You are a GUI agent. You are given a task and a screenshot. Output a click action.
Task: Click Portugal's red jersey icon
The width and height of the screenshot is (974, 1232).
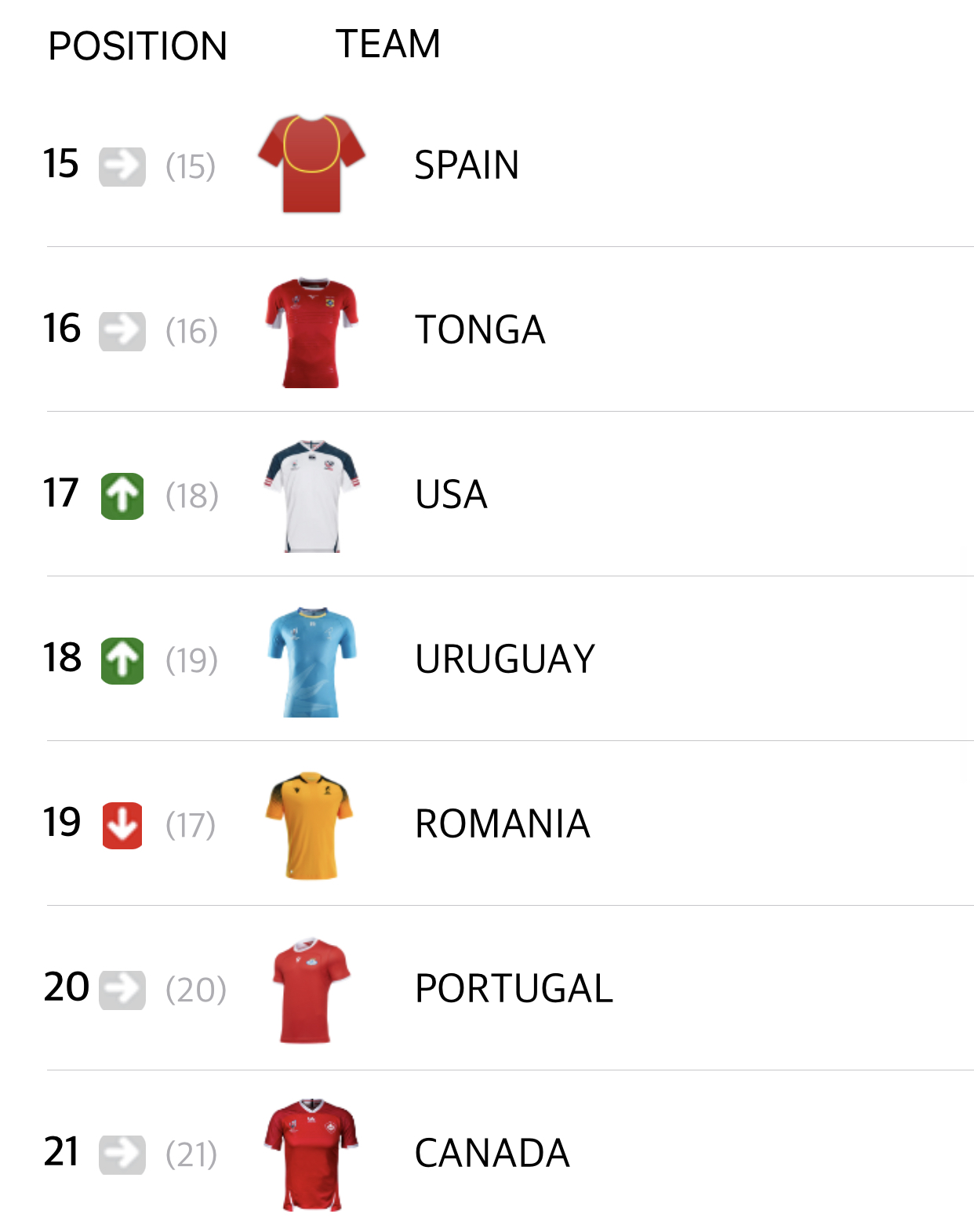(x=311, y=990)
